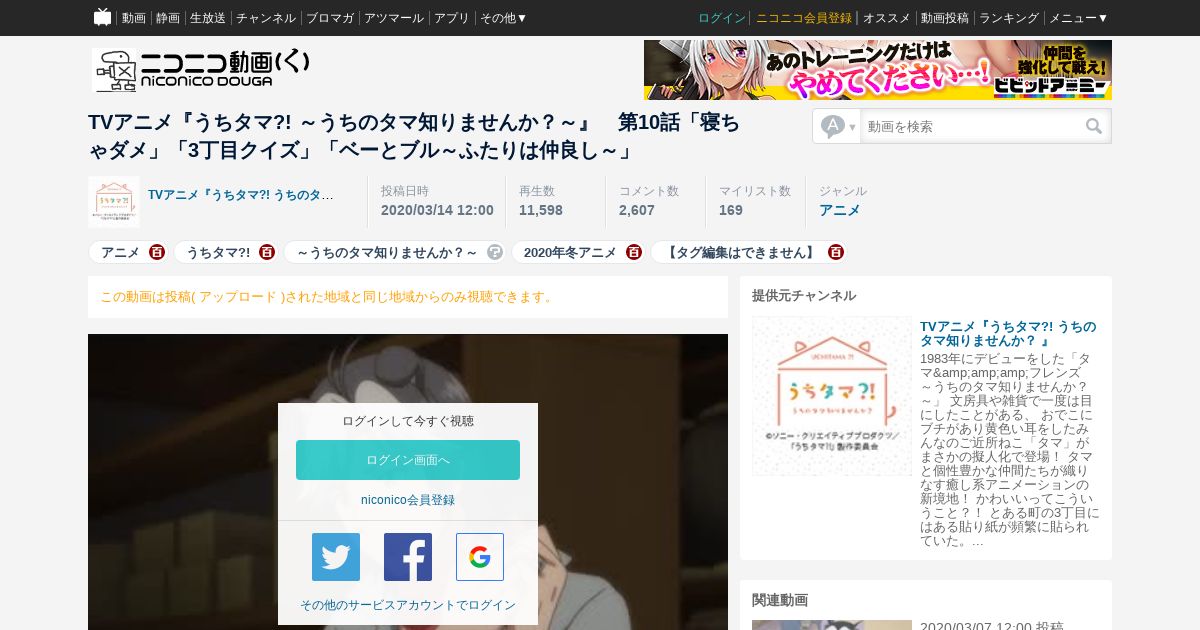Screen dimensions: 1200x630
Task: Open the provider channel title in the sidebar
Action: pyautogui.click(x=1008, y=334)
